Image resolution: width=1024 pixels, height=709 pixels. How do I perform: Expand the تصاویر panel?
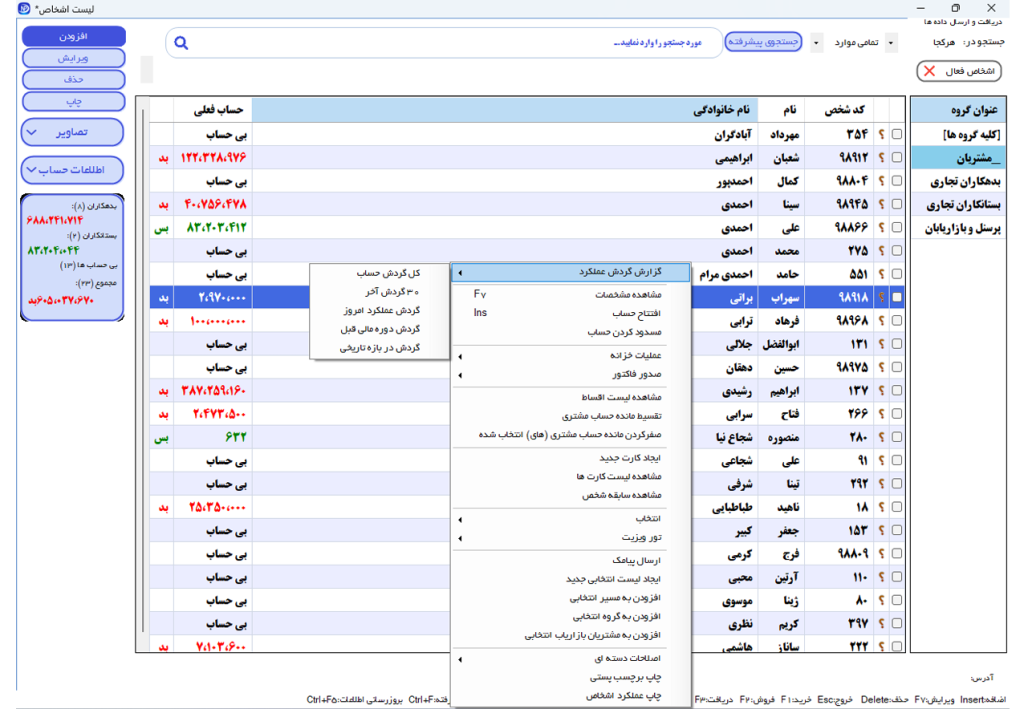point(72,132)
